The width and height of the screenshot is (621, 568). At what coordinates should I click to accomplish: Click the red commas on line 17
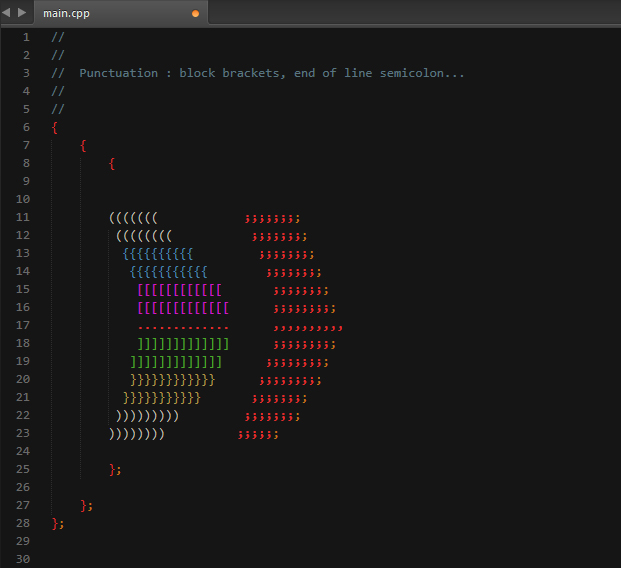(308, 328)
